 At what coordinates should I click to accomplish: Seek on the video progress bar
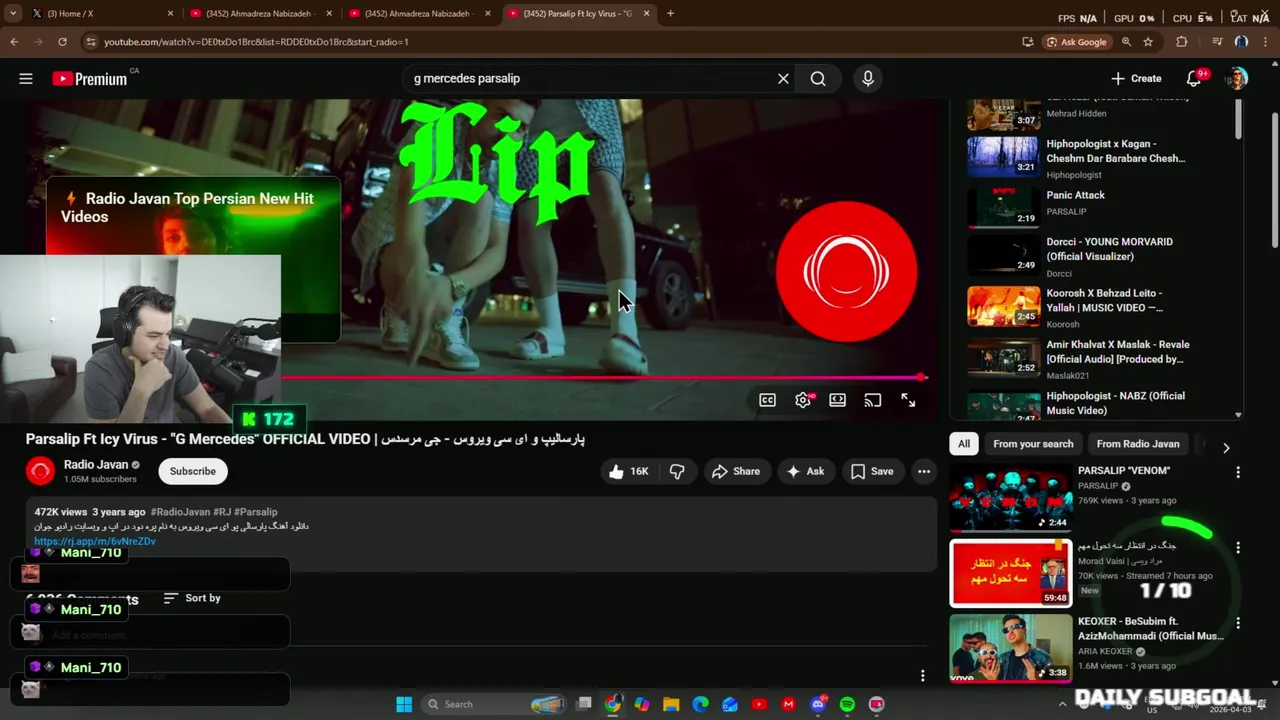pyautogui.click(x=604, y=377)
